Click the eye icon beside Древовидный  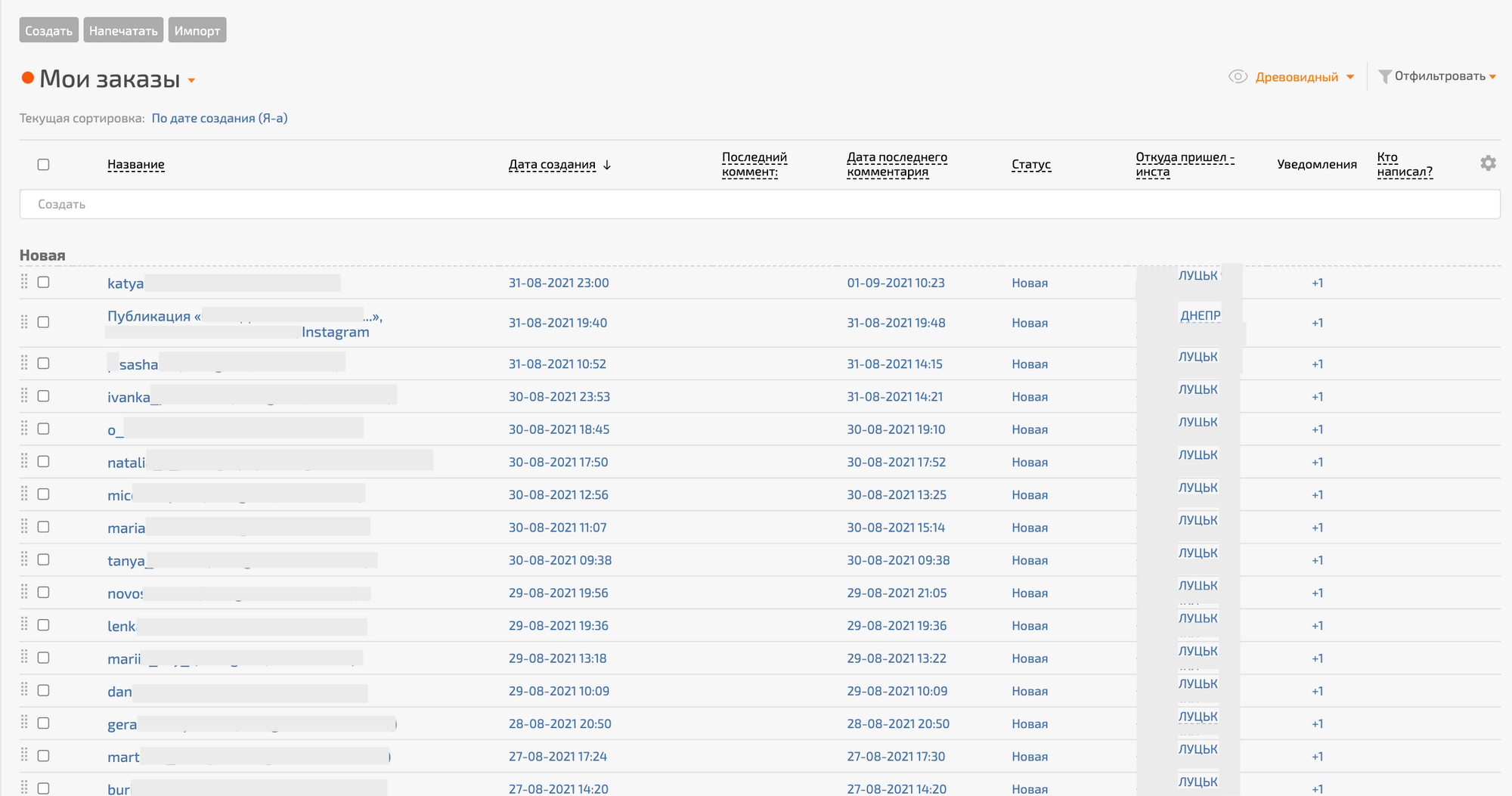tap(1238, 76)
